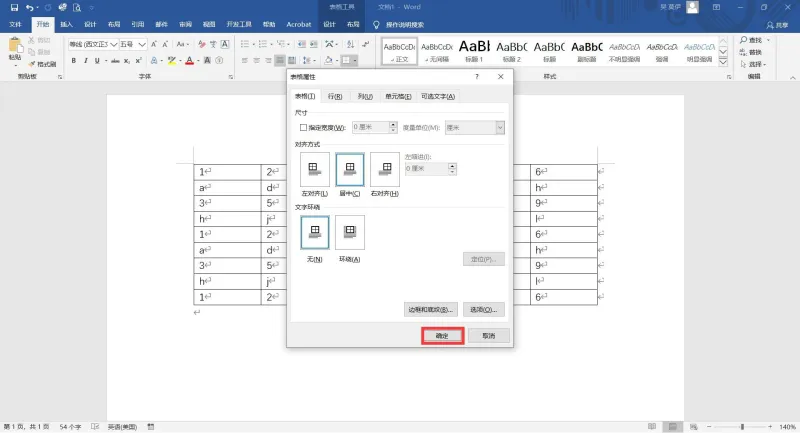Click the Format Painter brush icon

coord(32,64)
